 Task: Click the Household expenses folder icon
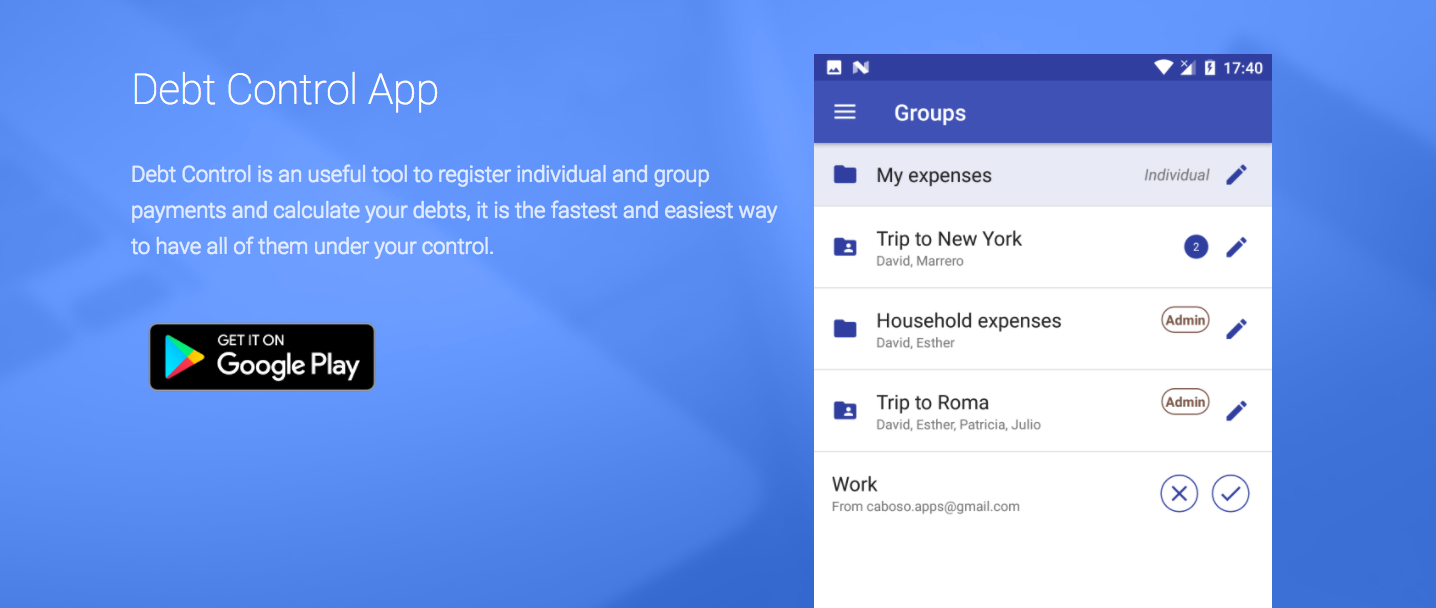tap(845, 329)
